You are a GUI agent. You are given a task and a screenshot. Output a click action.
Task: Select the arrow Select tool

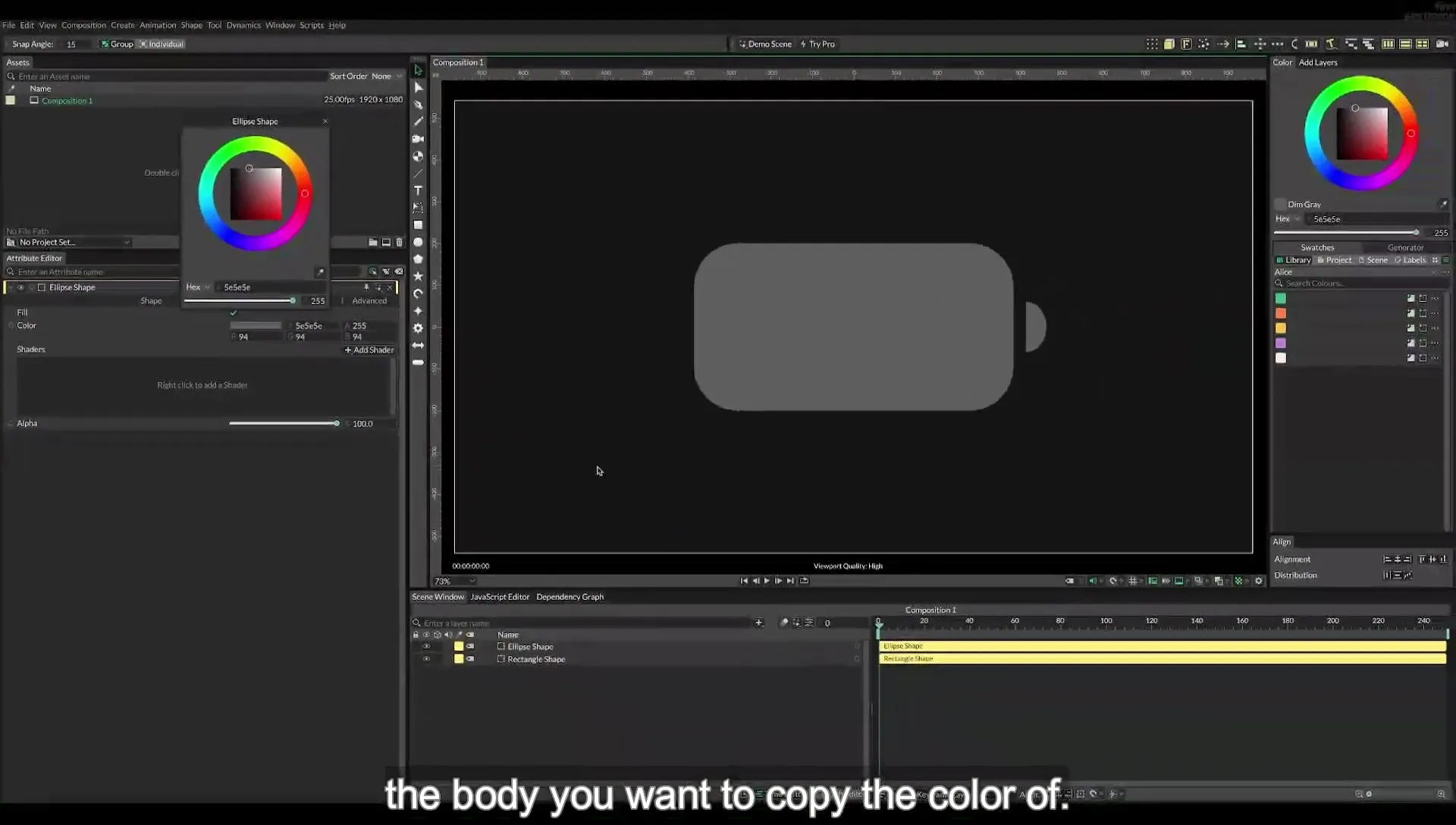tap(418, 71)
